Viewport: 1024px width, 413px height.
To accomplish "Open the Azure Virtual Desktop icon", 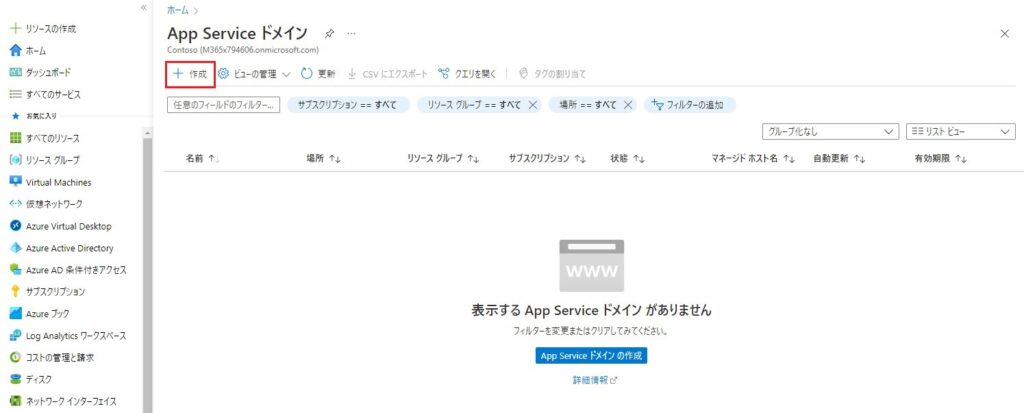I will point(16,226).
